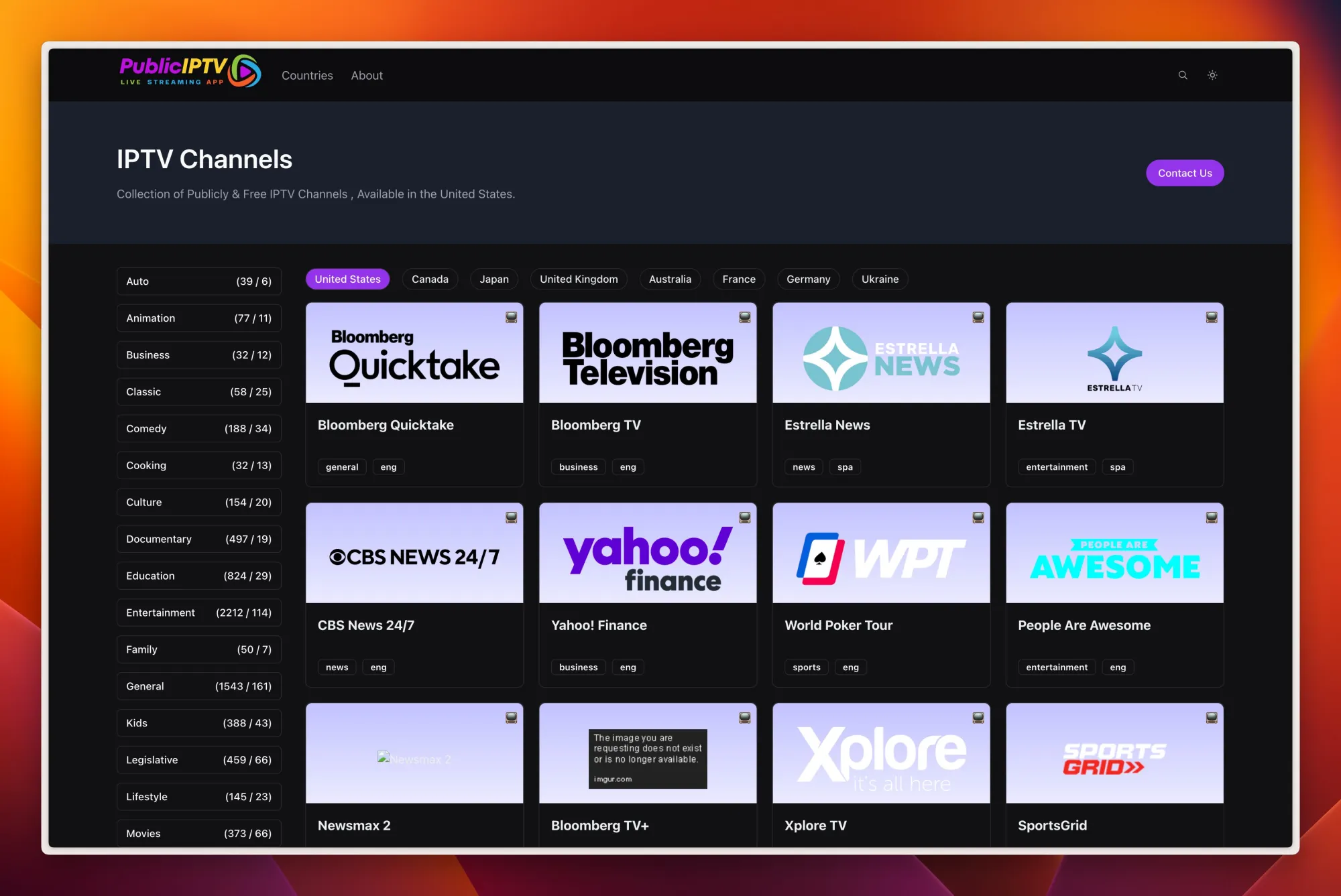Open the Countries menu

[x=307, y=76]
